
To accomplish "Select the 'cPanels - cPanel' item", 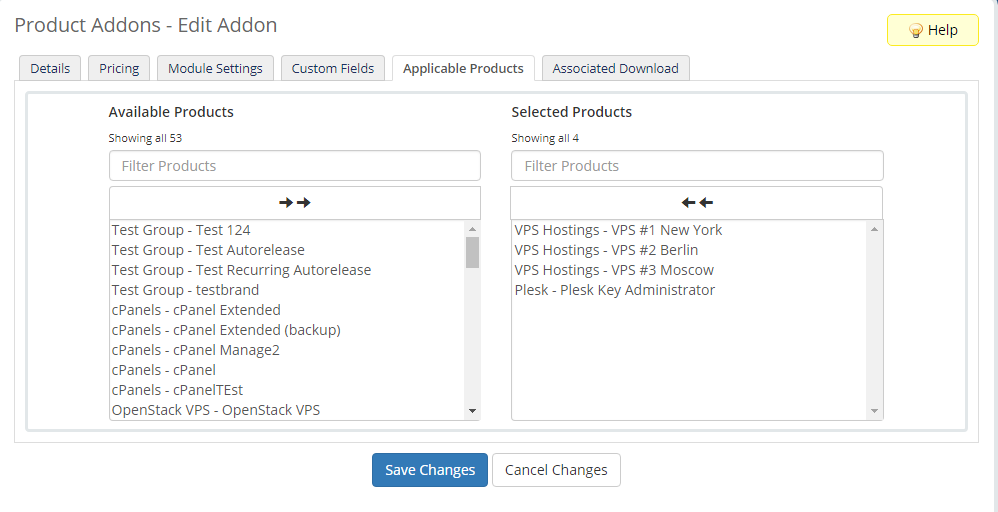I will [x=288, y=370].
